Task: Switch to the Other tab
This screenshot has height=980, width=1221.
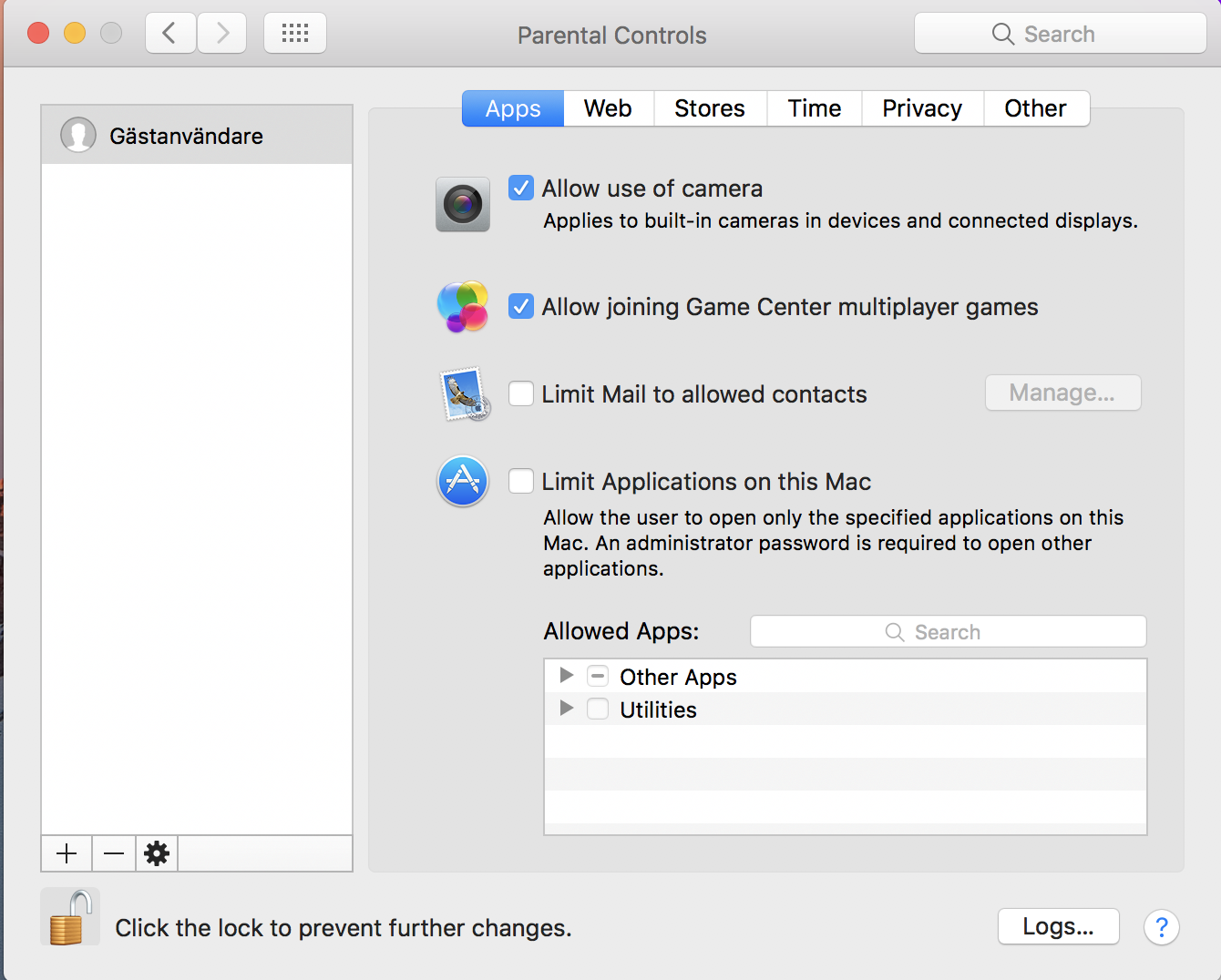Action: pyautogui.click(x=1036, y=108)
